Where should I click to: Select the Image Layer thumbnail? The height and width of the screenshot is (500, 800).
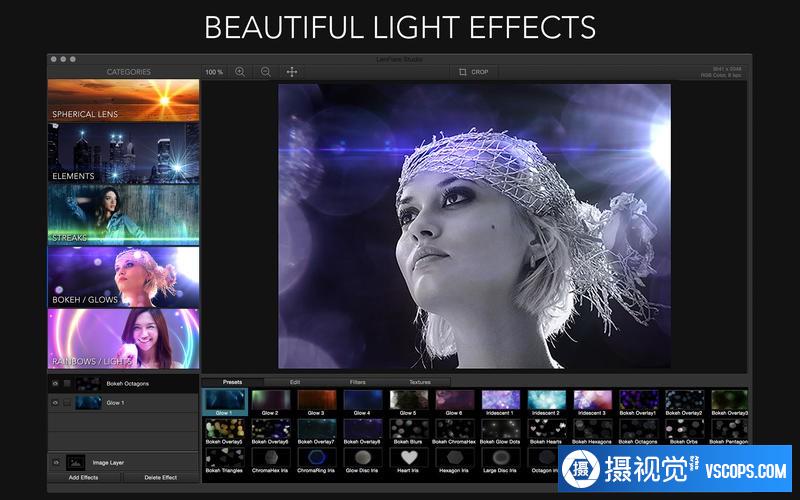click(x=76, y=462)
